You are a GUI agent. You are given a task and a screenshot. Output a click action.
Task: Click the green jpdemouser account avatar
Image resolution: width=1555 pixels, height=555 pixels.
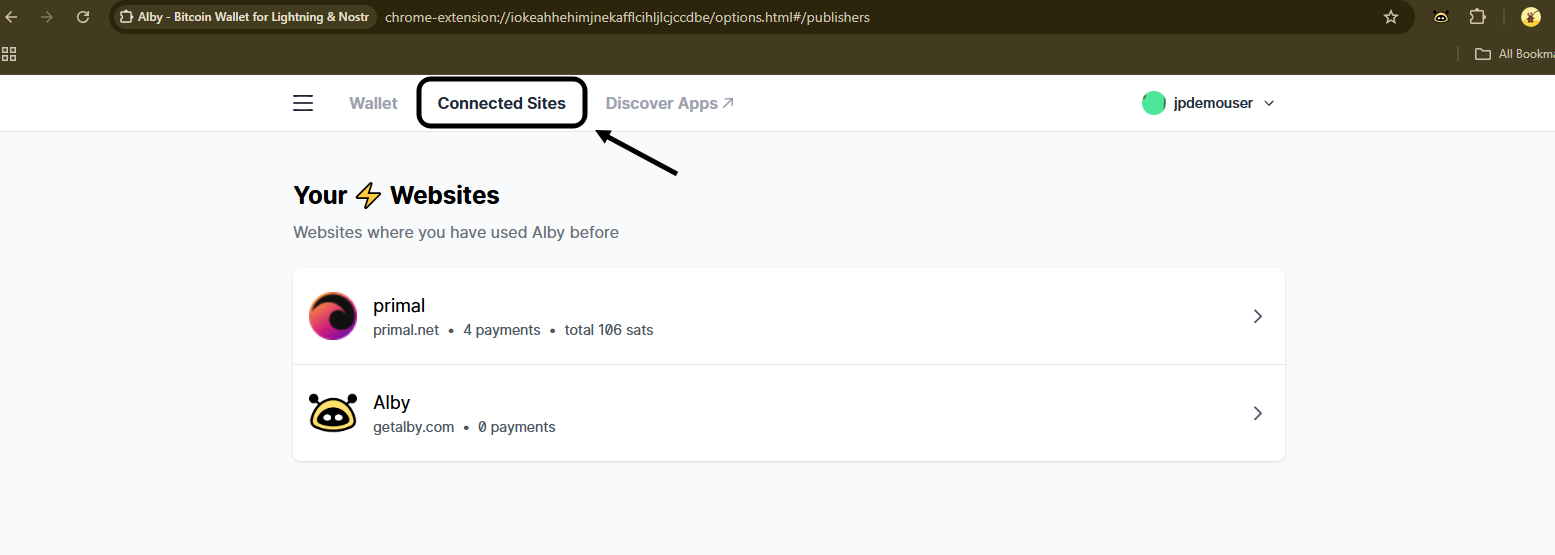[1154, 103]
